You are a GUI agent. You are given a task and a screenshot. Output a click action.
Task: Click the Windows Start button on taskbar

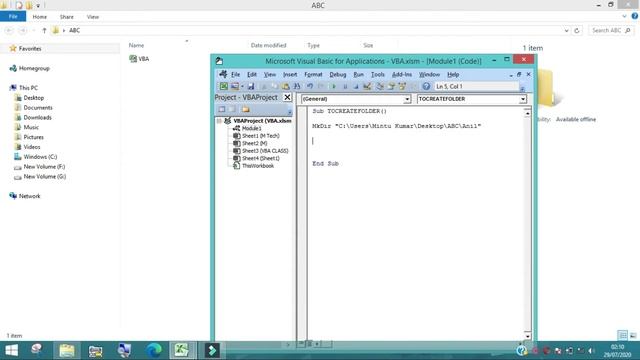(11, 350)
